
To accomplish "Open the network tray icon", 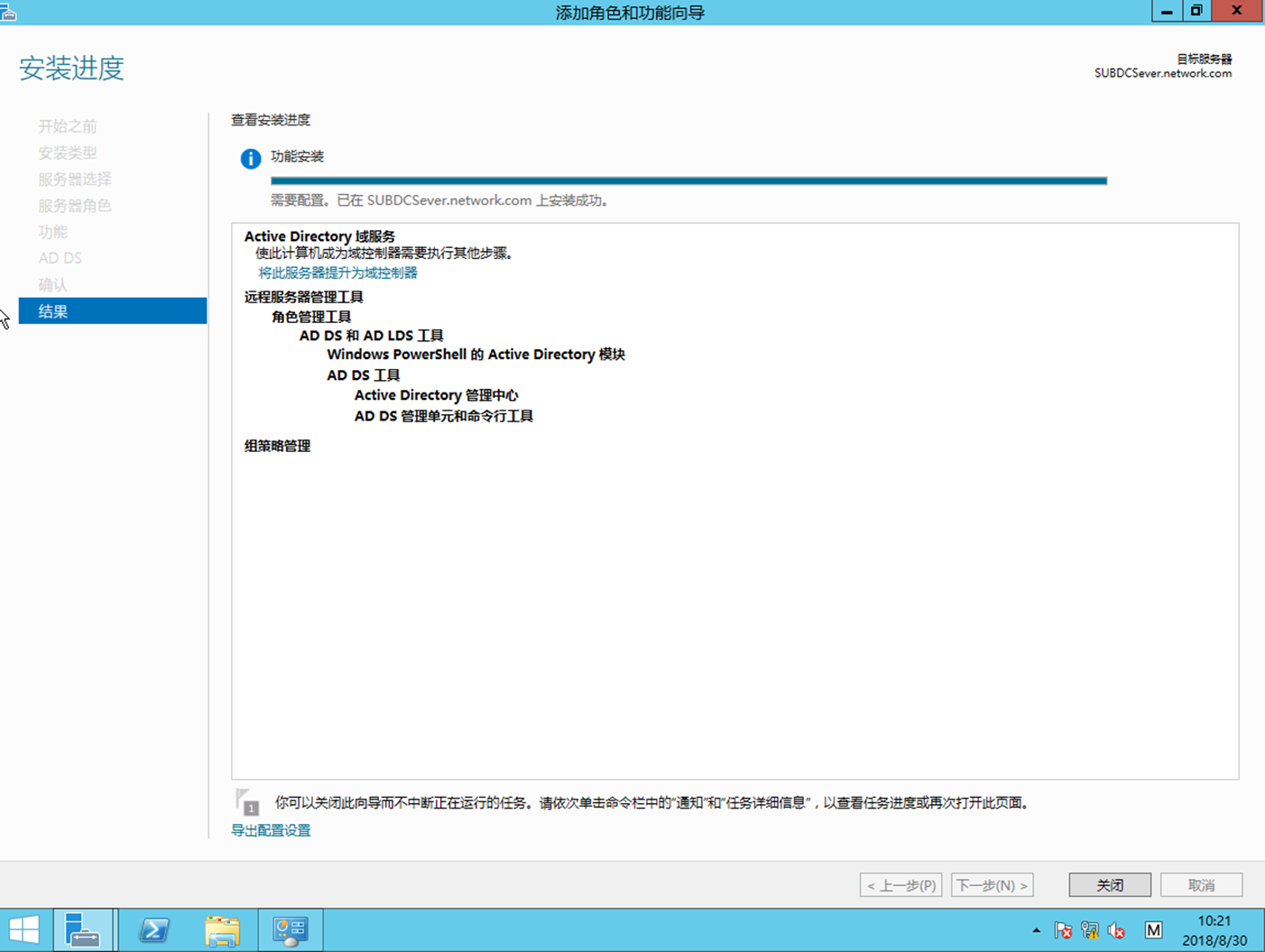I will tap(1090, 930).
